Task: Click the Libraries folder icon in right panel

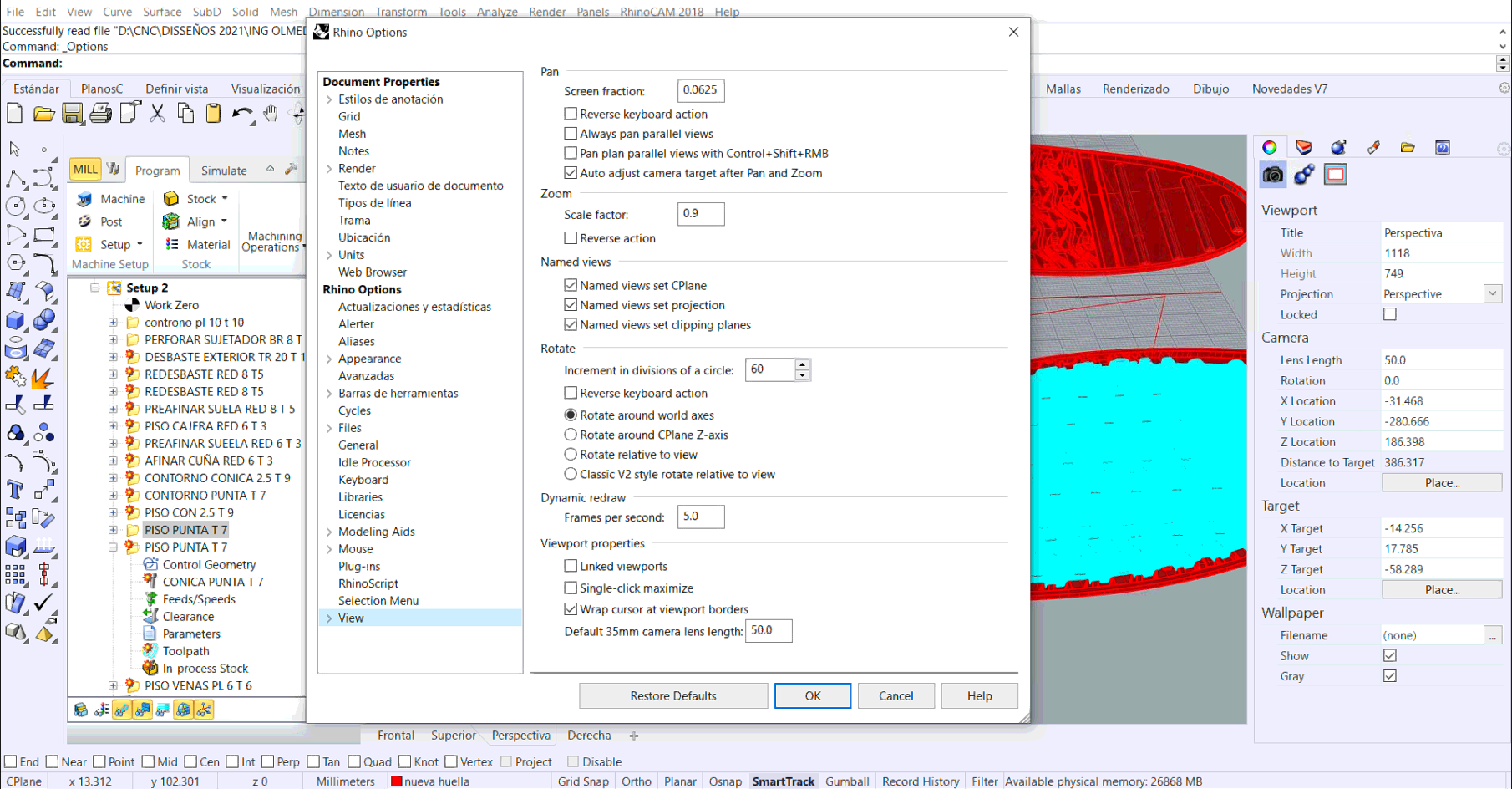Action: [1408, 147]
